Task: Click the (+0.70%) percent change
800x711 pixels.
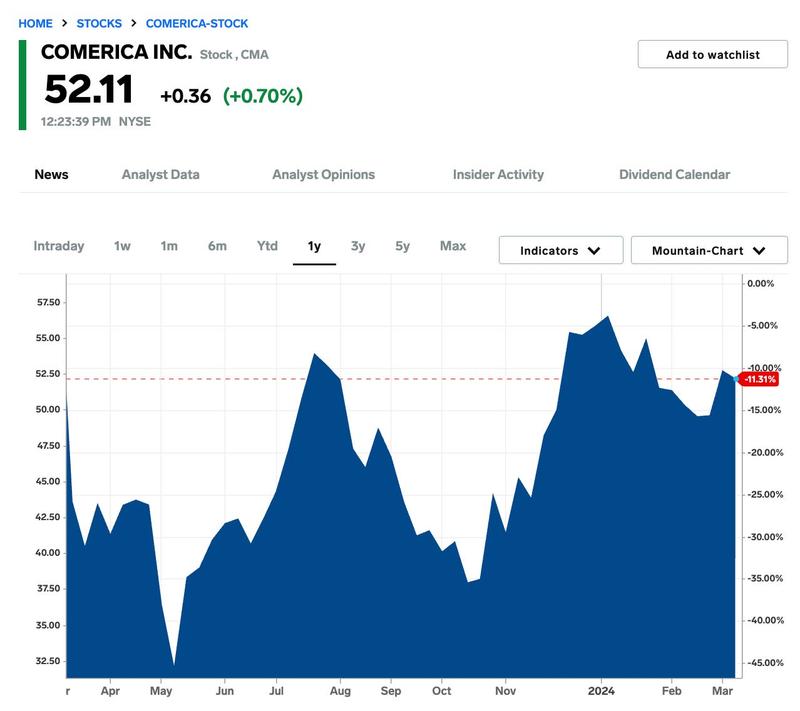Action: [263, 96]
